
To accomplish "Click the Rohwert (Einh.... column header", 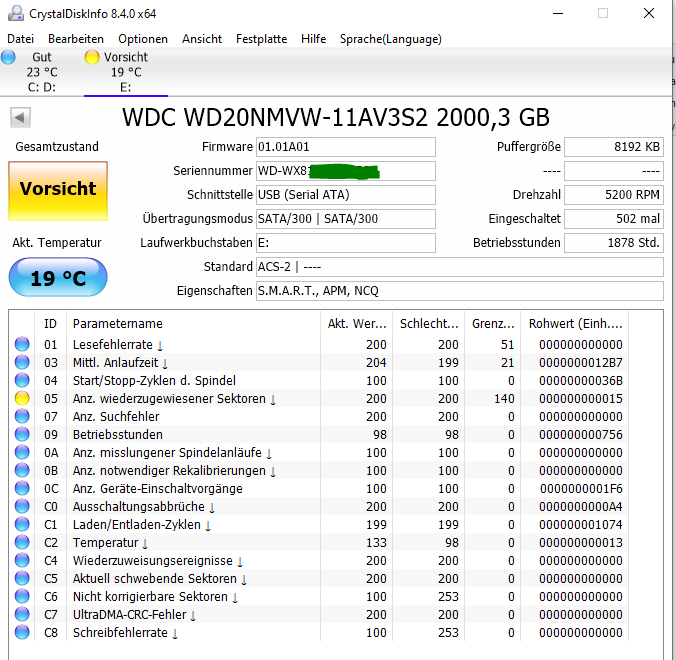I will (x=575, y=324).
